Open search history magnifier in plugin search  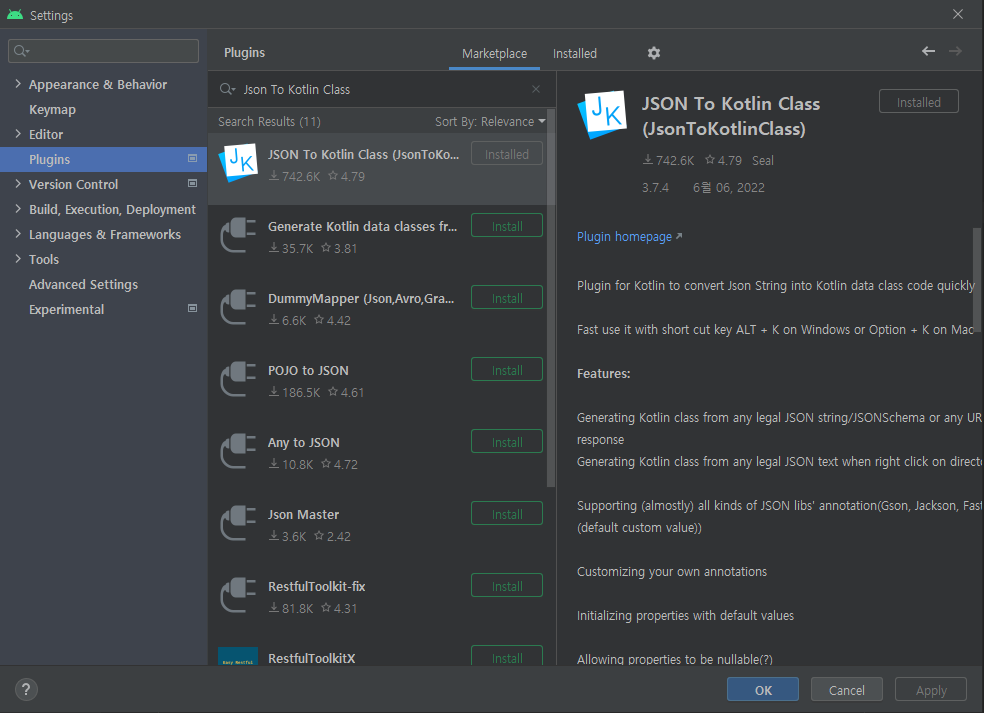pyautogui.click(x=227, y=89)
